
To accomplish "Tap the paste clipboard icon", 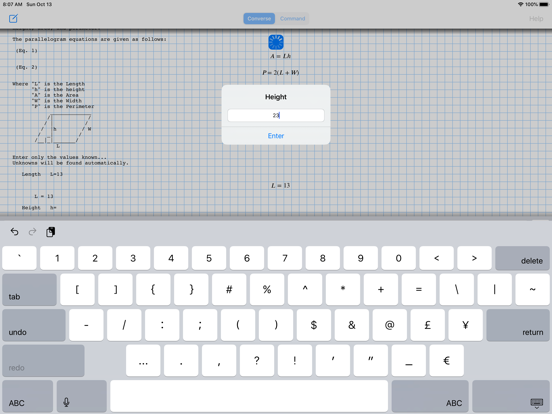I will (x=50, y=232).
